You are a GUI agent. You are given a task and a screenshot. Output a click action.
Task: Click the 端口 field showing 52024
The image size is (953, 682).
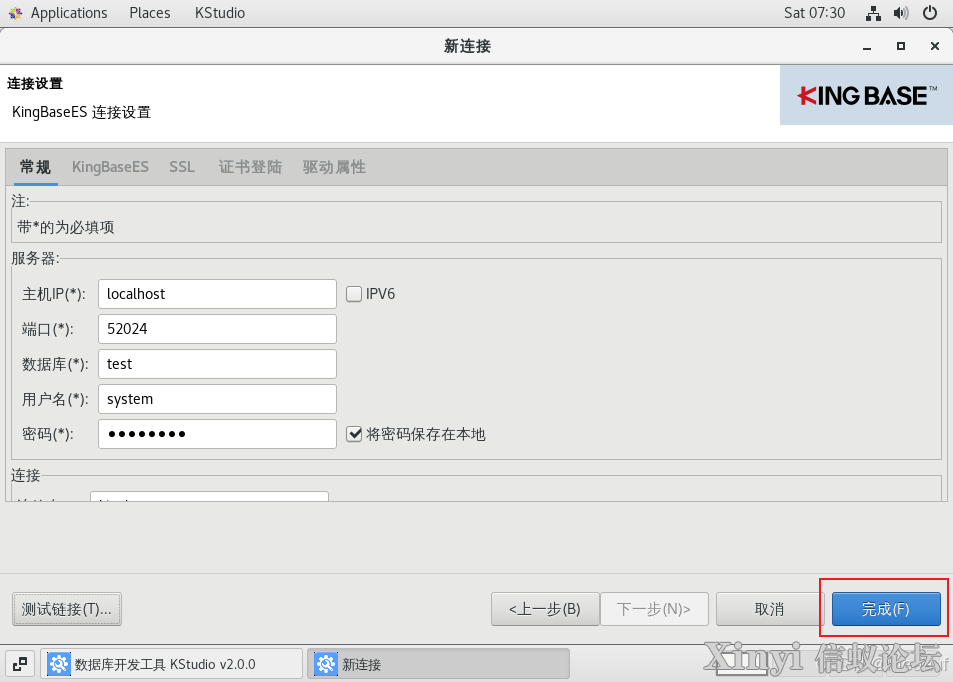pyautogui.click(x=217, y=329)
